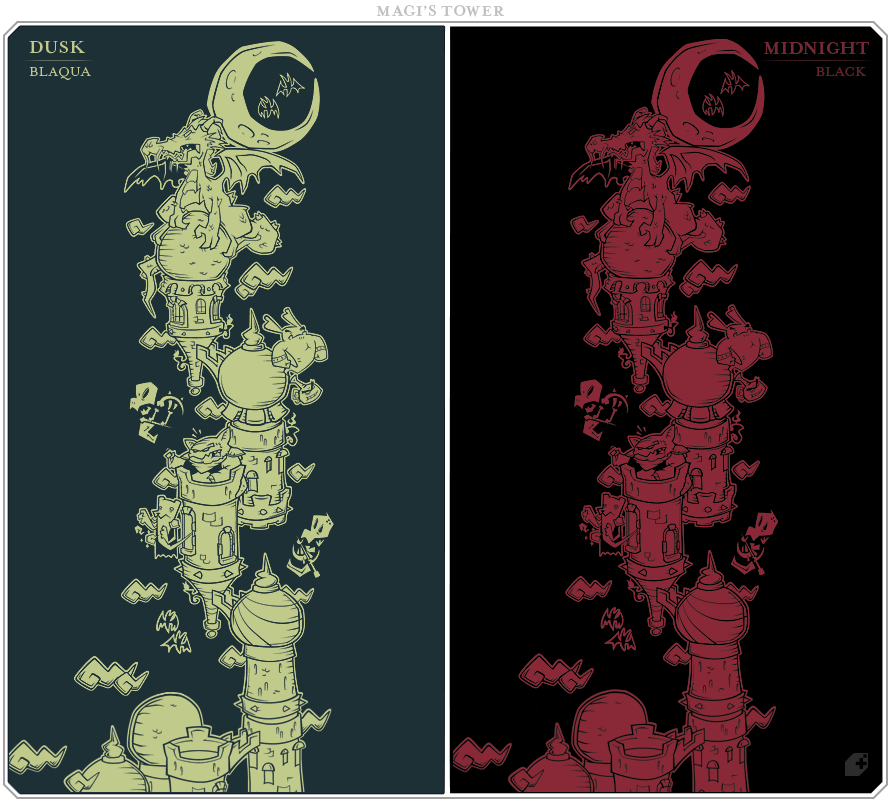
Task: Select the DUSK colorway title
Action: [x=57, y=48]
